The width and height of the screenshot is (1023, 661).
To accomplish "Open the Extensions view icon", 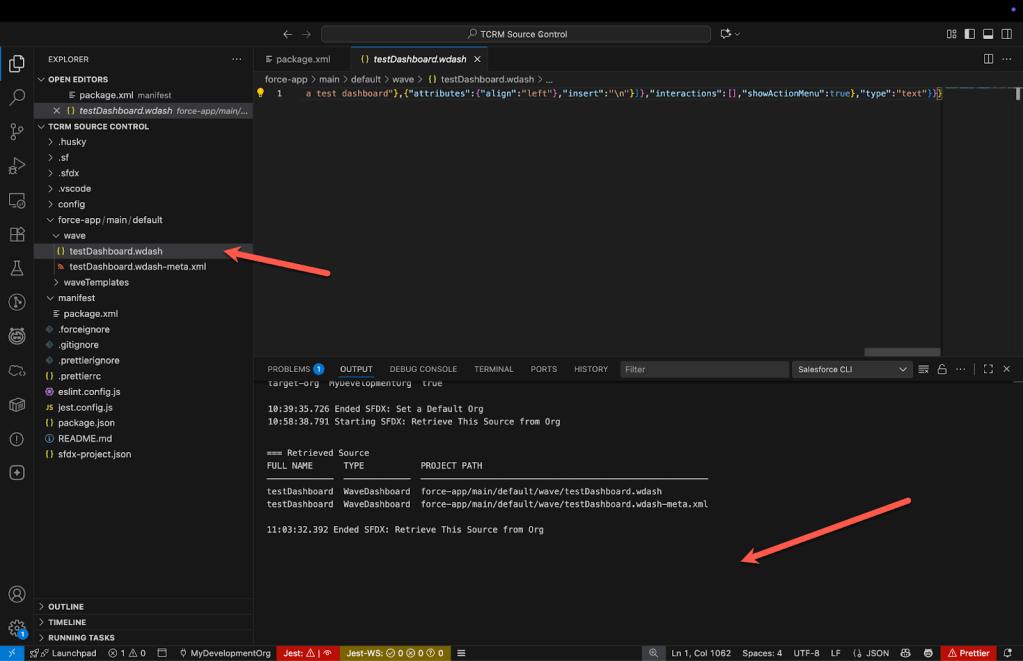I will click(17, 235).
